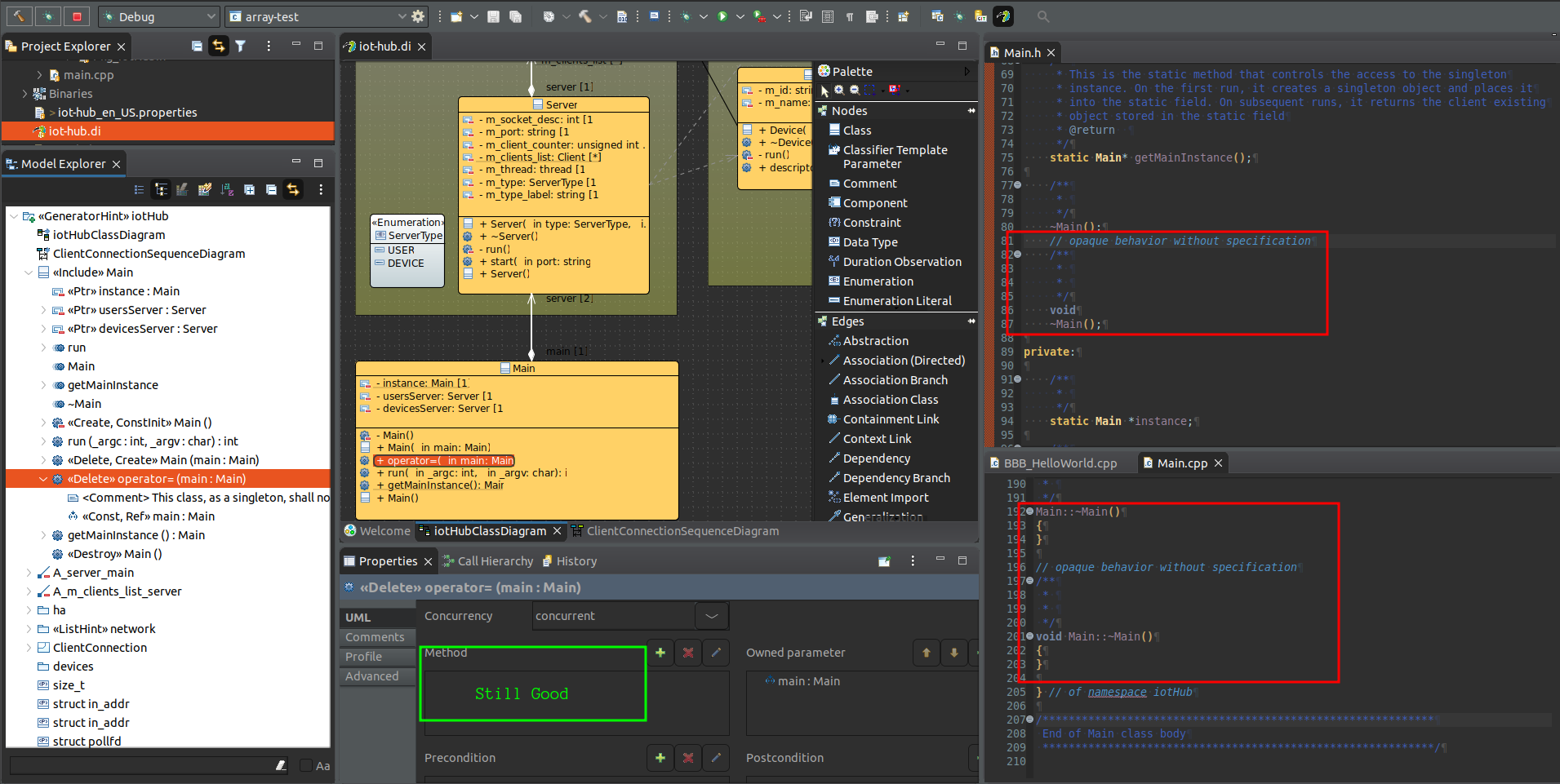Select Dependency edge in Palette

(x=876, y=458)
